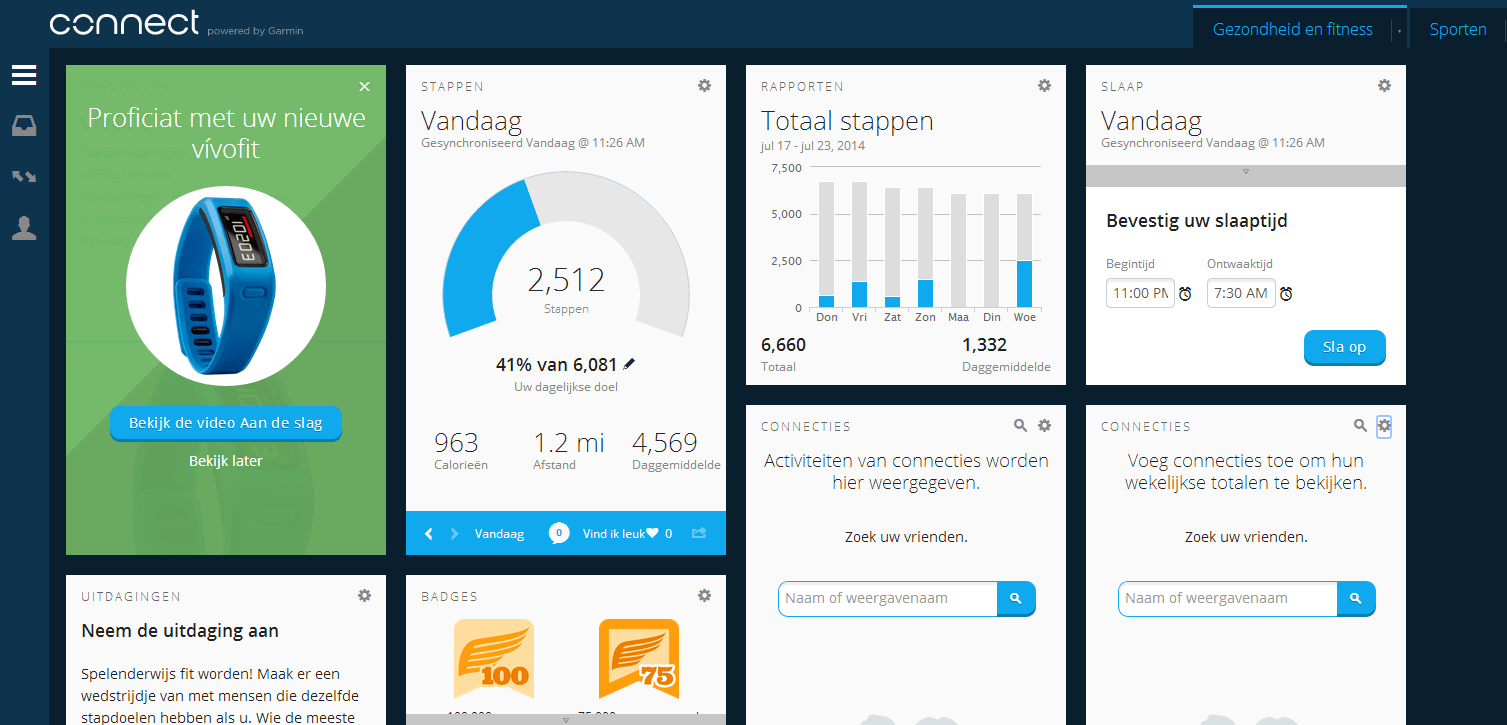Open the inbox tray icon in the sidebar
Screen dimensions: 1507x725
click(x=24, y=126)
